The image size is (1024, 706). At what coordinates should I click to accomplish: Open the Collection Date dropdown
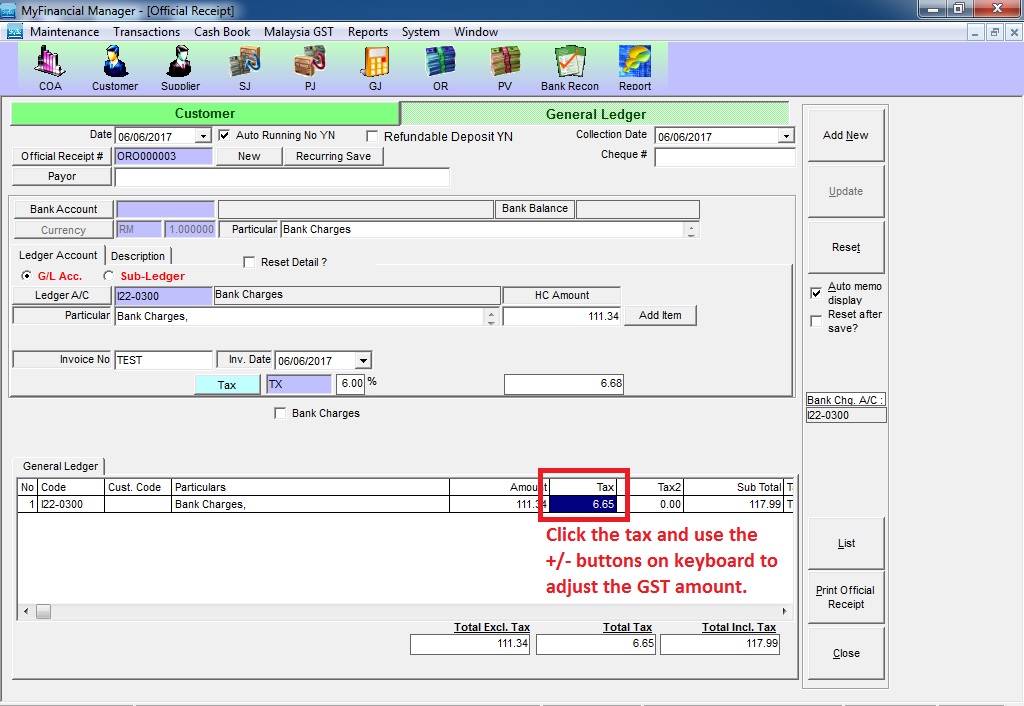pyautogui.click(x=785, y=136)
